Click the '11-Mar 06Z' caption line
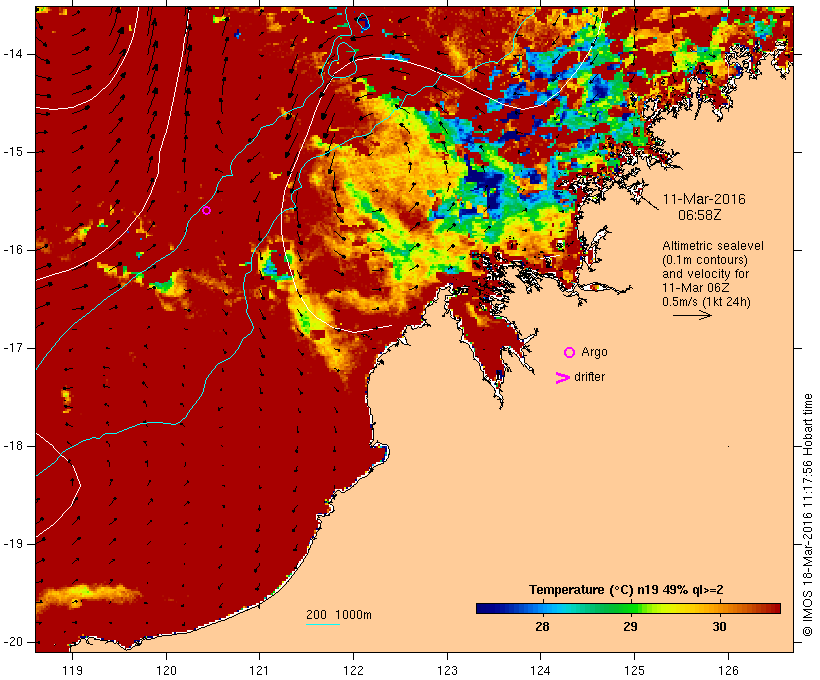 click(x=696, y=288)
